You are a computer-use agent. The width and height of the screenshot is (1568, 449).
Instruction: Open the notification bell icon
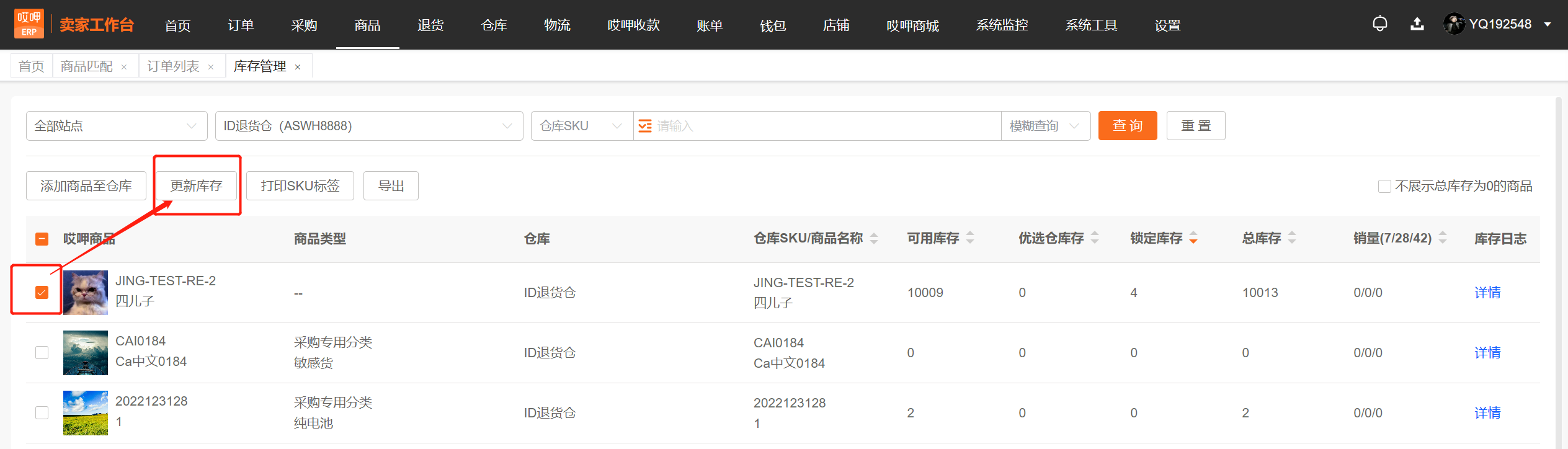pyautogui.click(x=1379, y=24)
